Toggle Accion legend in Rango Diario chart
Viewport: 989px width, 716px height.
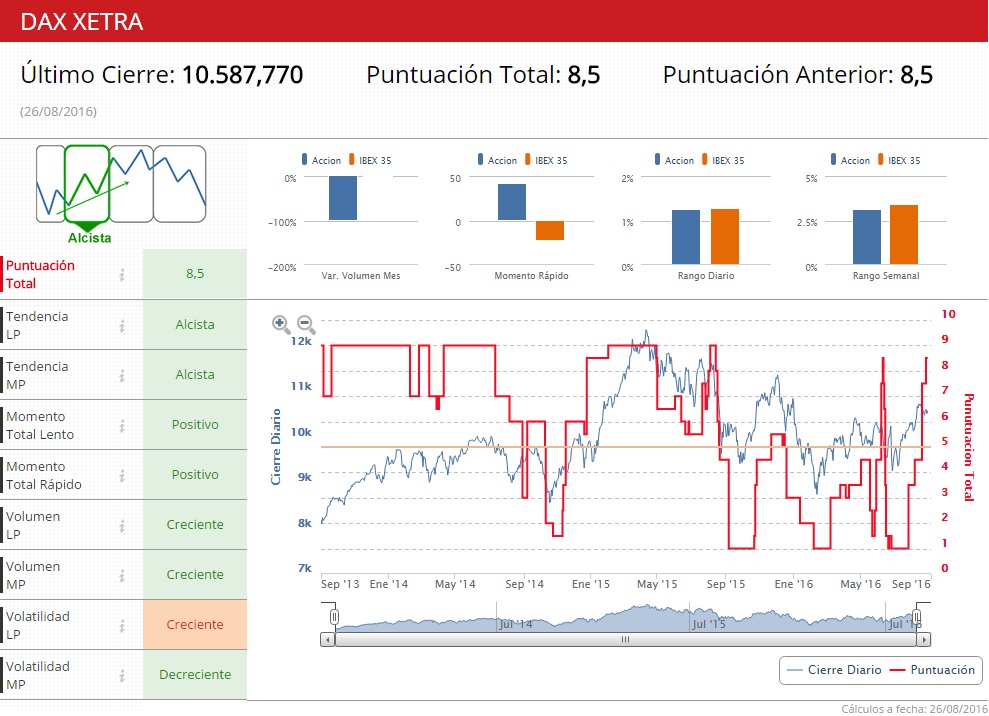tap(674, 160)
